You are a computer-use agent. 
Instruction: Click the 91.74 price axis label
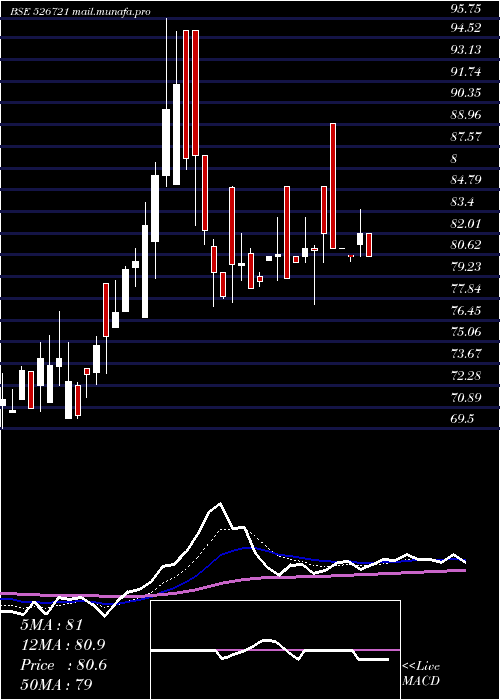(x=466, y=71)
